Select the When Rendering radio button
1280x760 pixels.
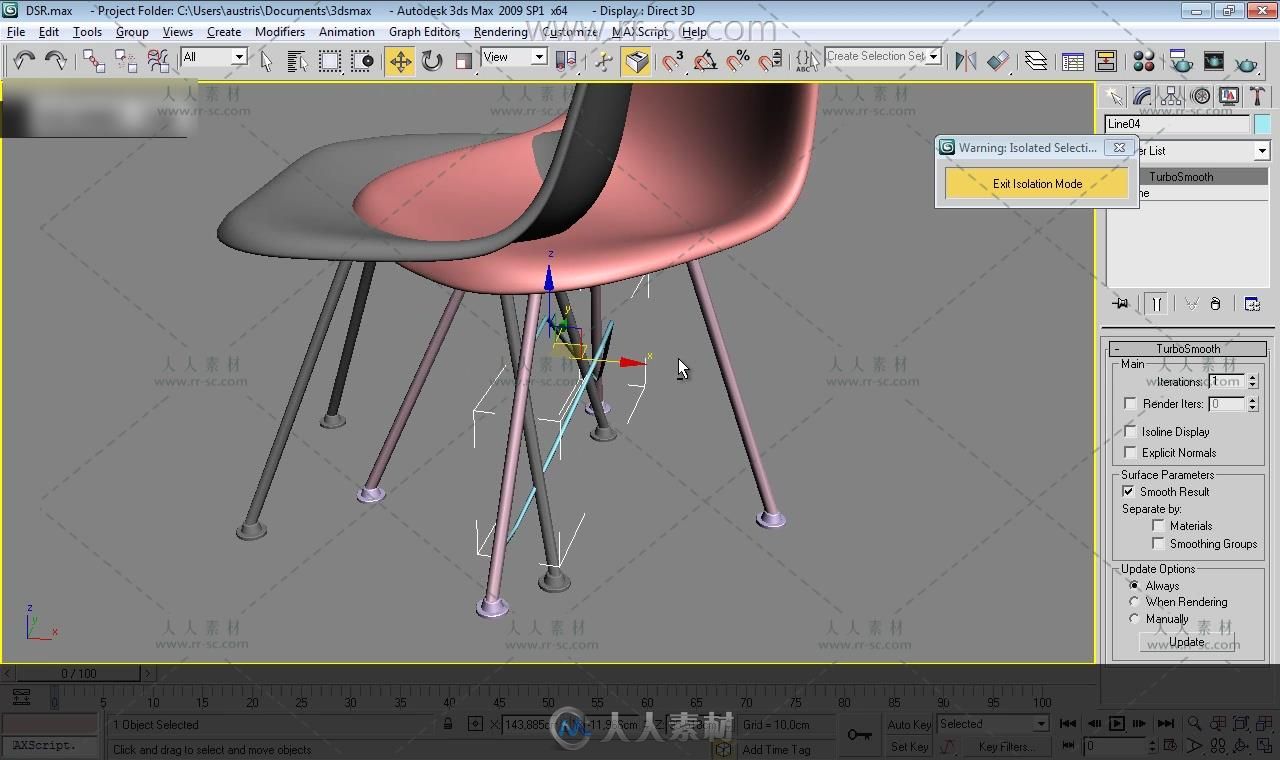pyautogui.click(x=1134, y=602)
